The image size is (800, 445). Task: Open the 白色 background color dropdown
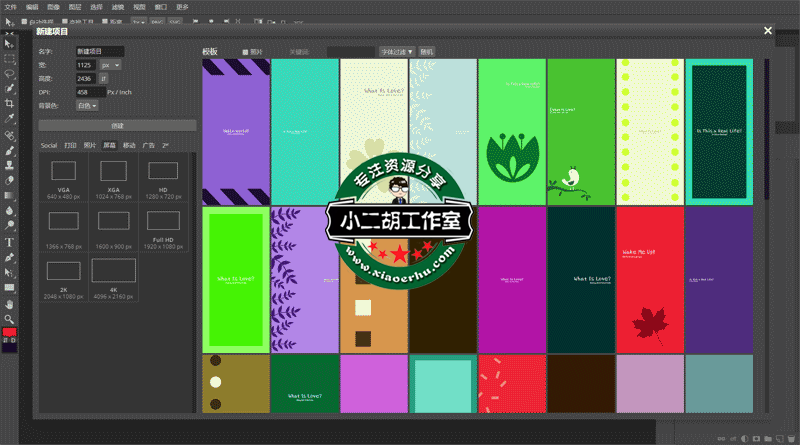87,105
